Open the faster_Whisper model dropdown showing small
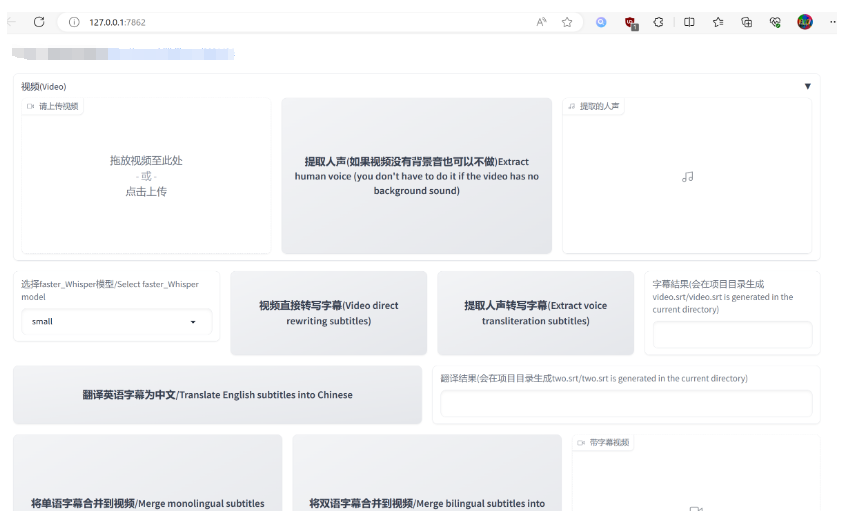Screen dimensions: 846x517 [116, 322]
